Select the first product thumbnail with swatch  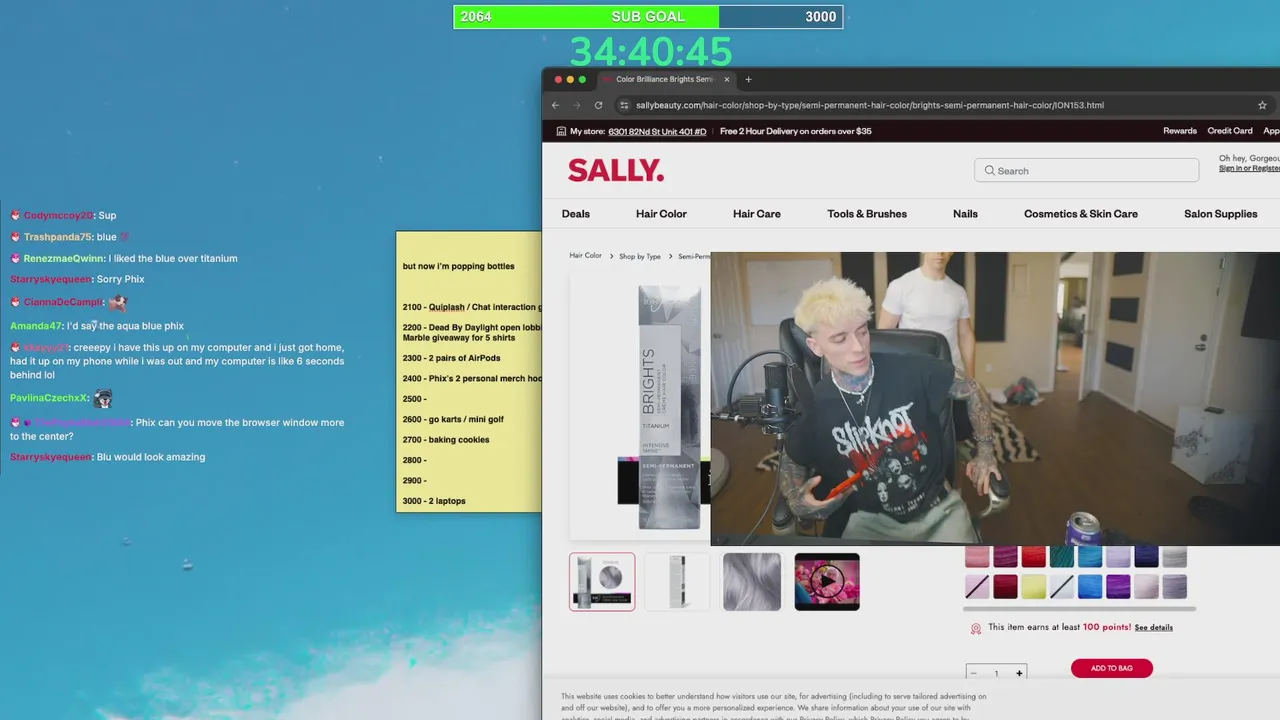tap(602, 581)
